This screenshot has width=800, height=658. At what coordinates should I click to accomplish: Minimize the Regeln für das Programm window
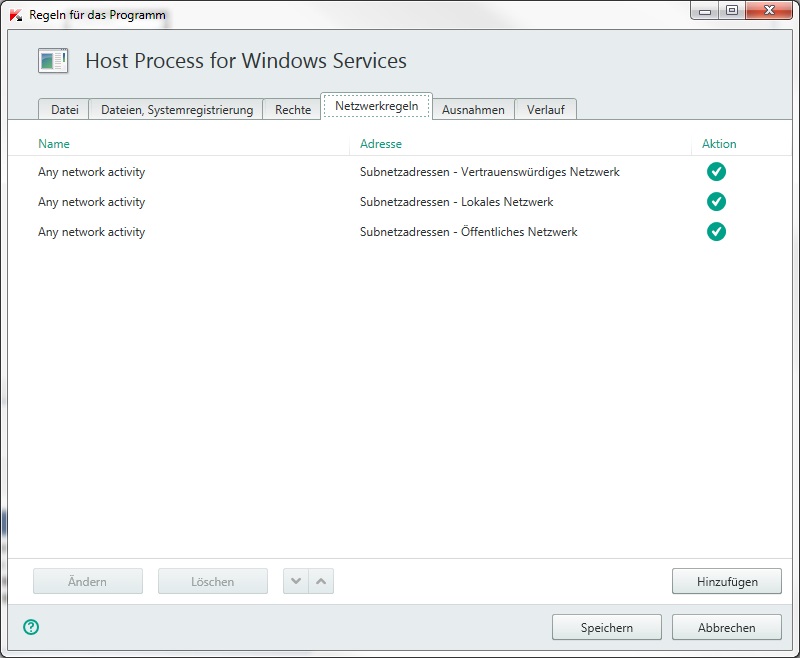pyautogui.click(x=705, y=11)
